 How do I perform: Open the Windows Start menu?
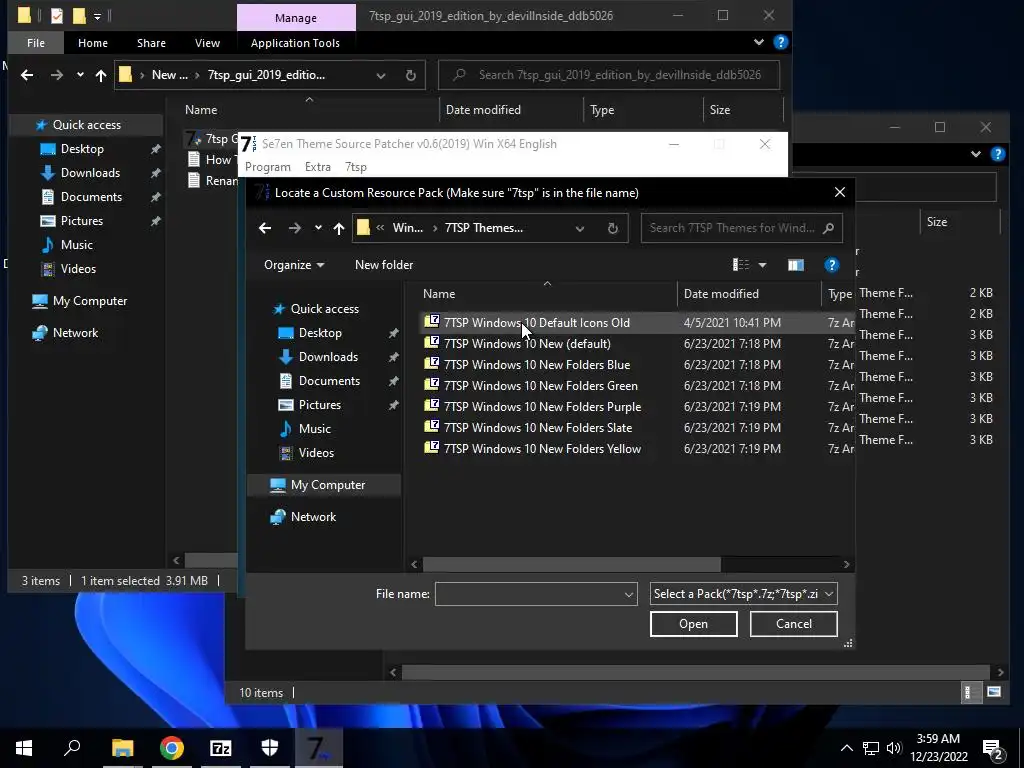pos(24,748)
